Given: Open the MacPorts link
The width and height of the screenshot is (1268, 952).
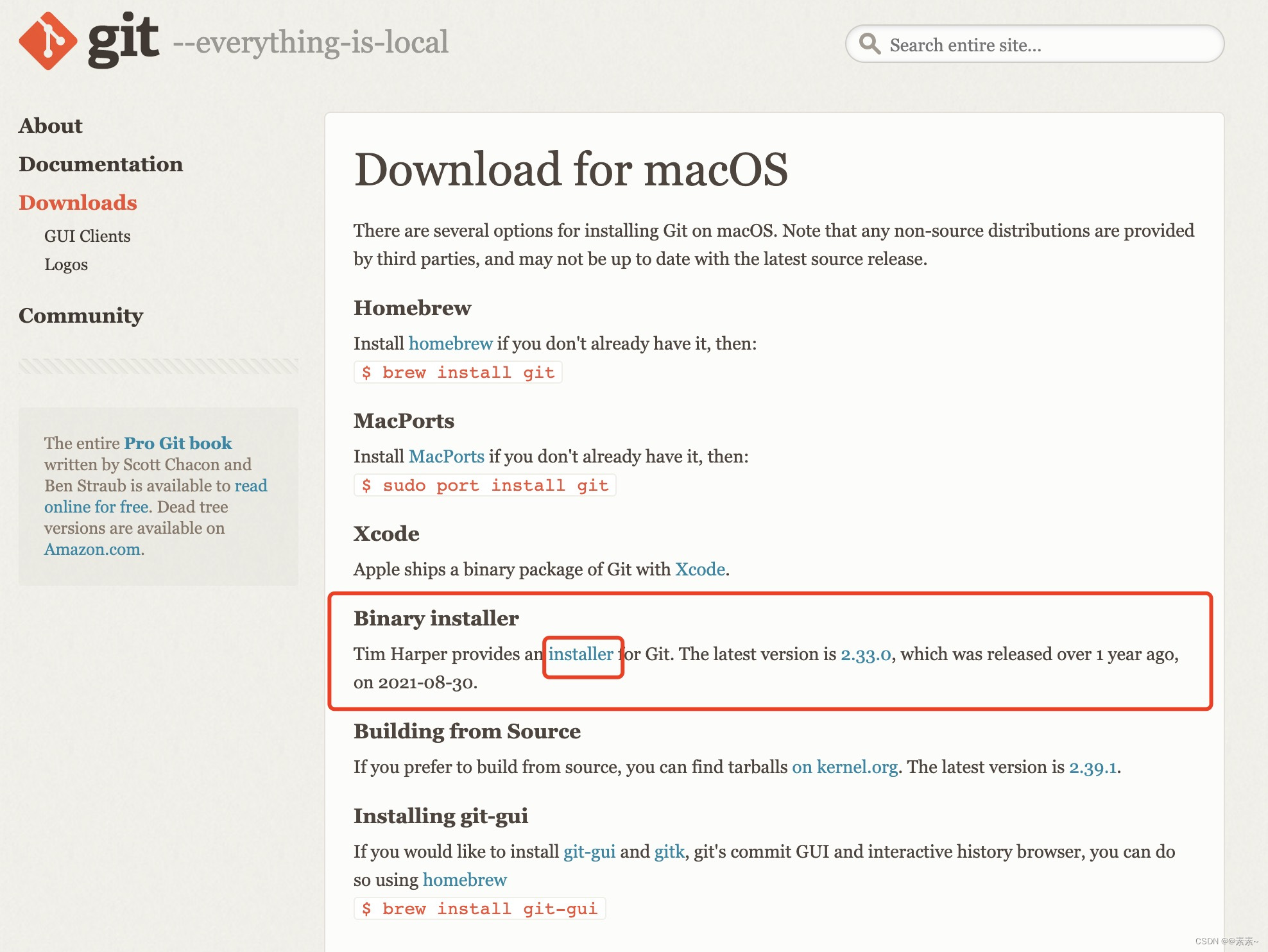Looking at the screenshot, I should coord(447,457).
